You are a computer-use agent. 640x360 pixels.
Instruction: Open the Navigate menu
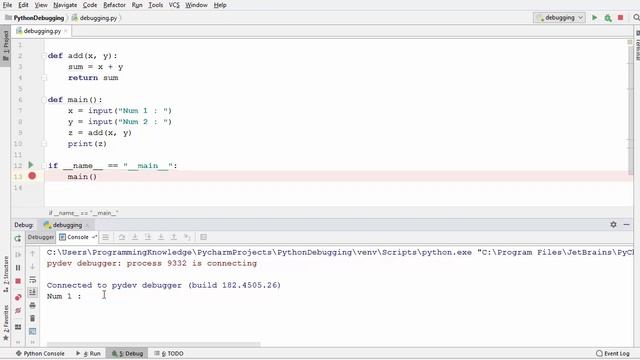coord(65,5)
